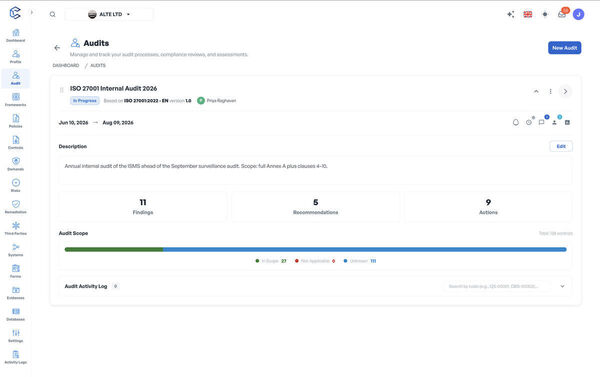Screen dimensions: 600x377
Task: Click the AUDITS breadcrumb
Action: (98, 65)
